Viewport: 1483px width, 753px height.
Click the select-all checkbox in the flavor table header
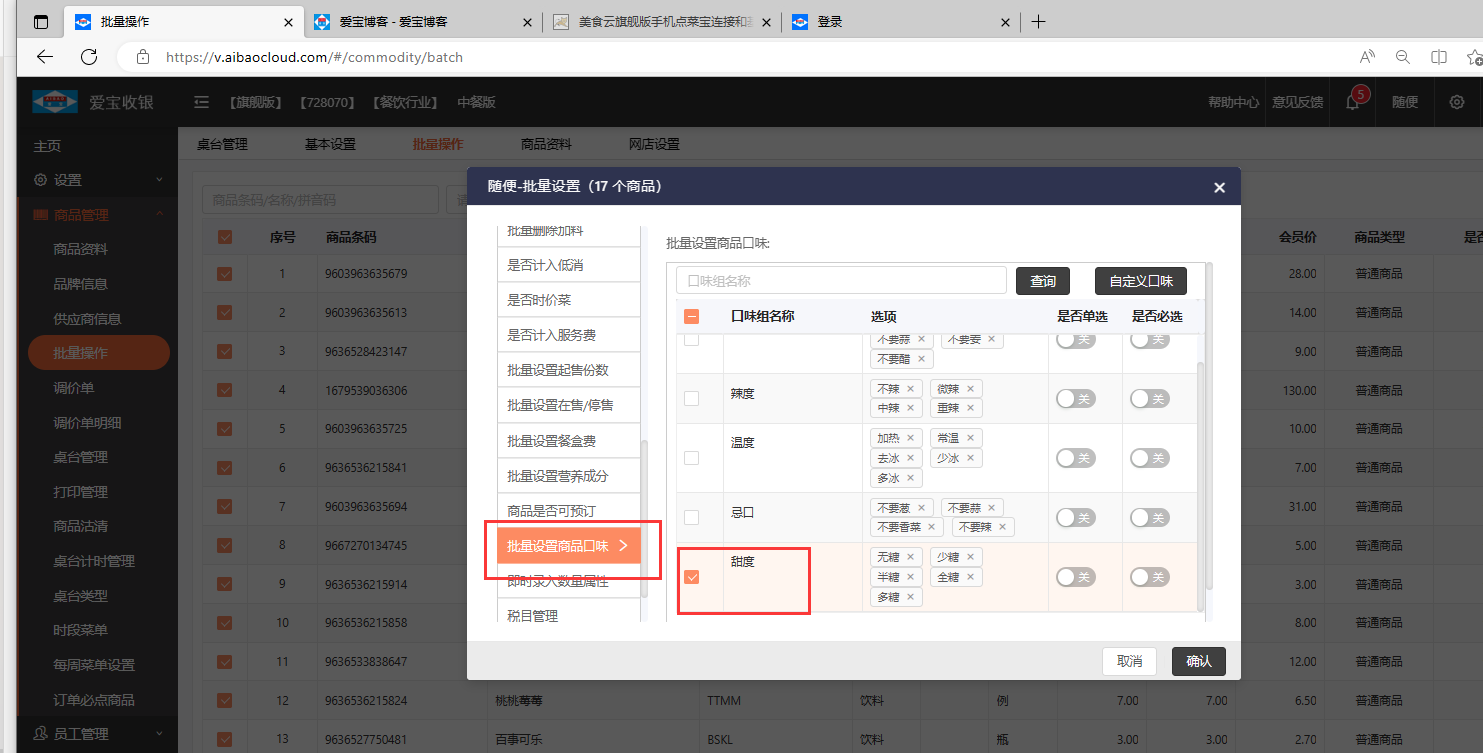coord(691,317)
